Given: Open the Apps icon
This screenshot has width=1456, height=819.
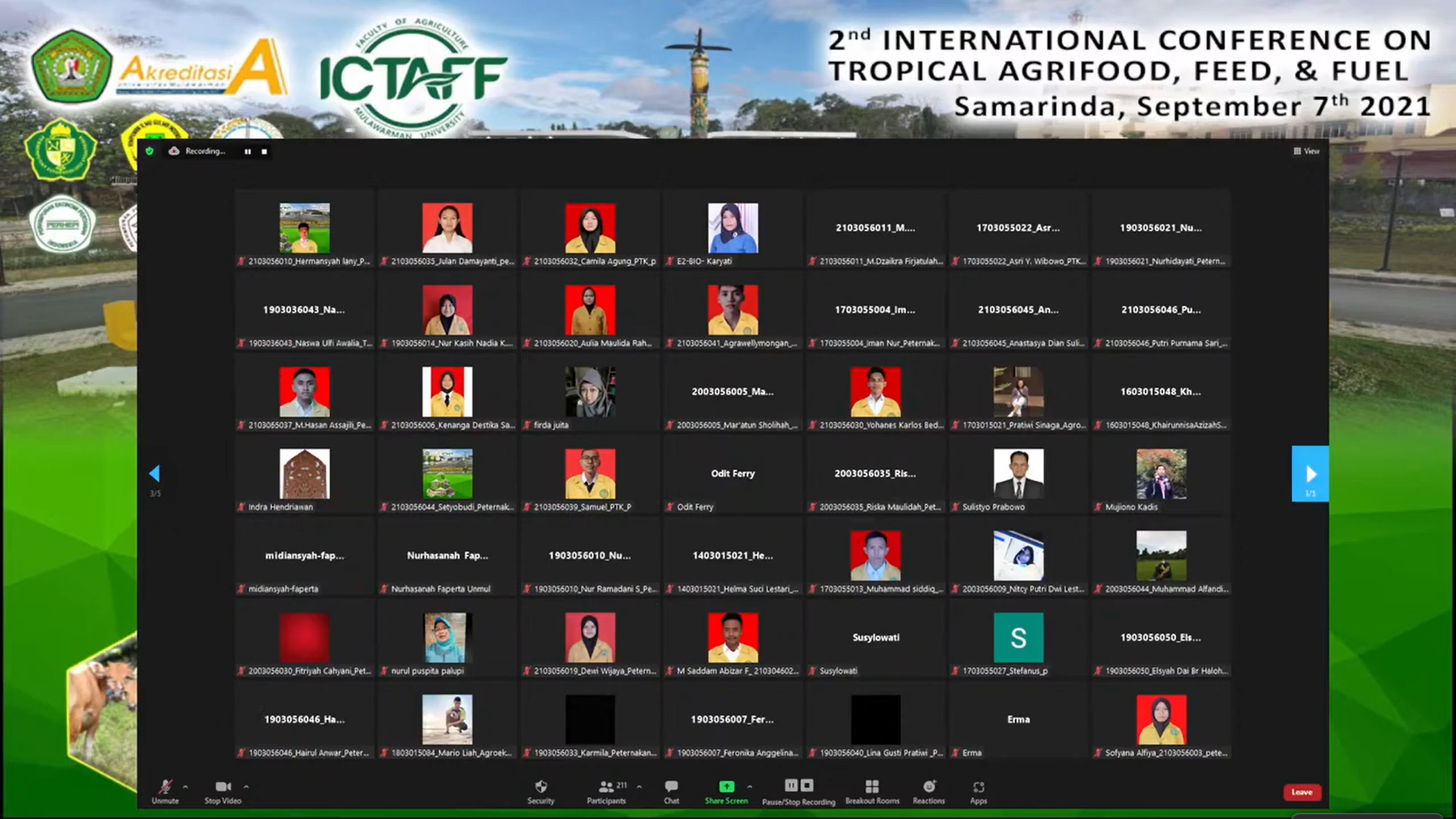Looking at the screenshot, I should pos(979,786).
